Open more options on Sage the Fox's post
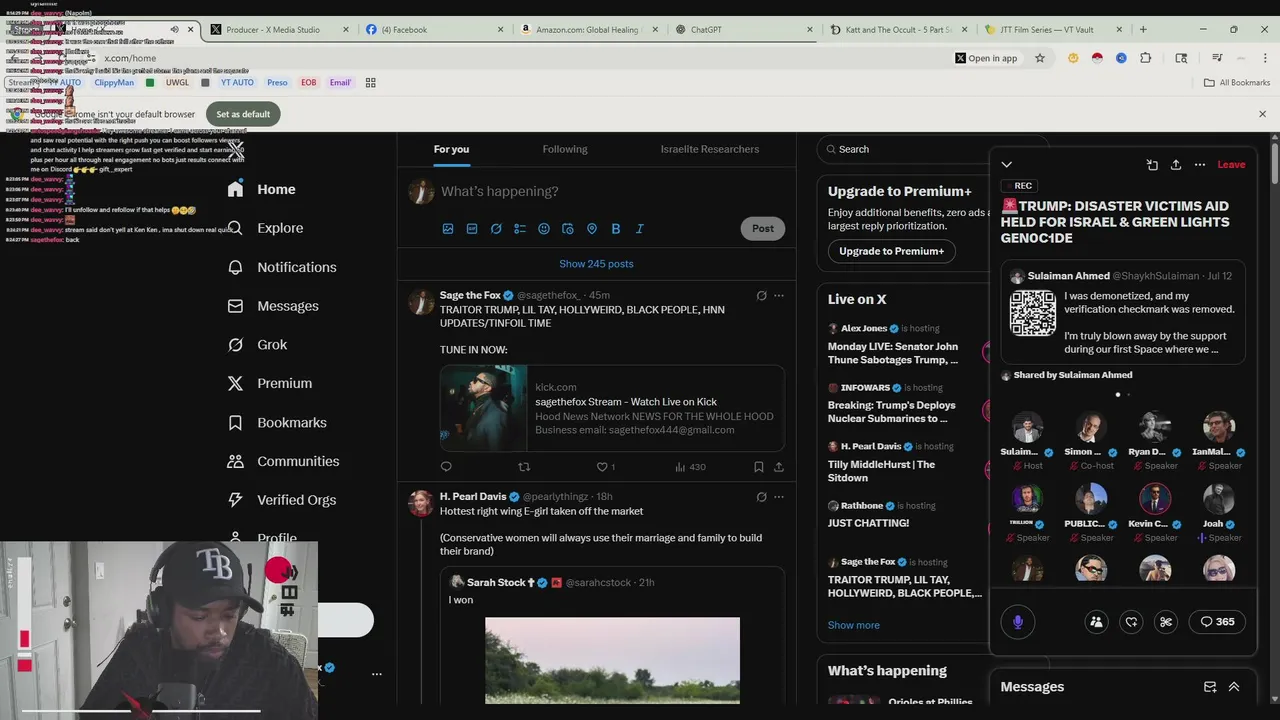The height and width of the screenshot is (720, 1280). click(x=779, y=296)
